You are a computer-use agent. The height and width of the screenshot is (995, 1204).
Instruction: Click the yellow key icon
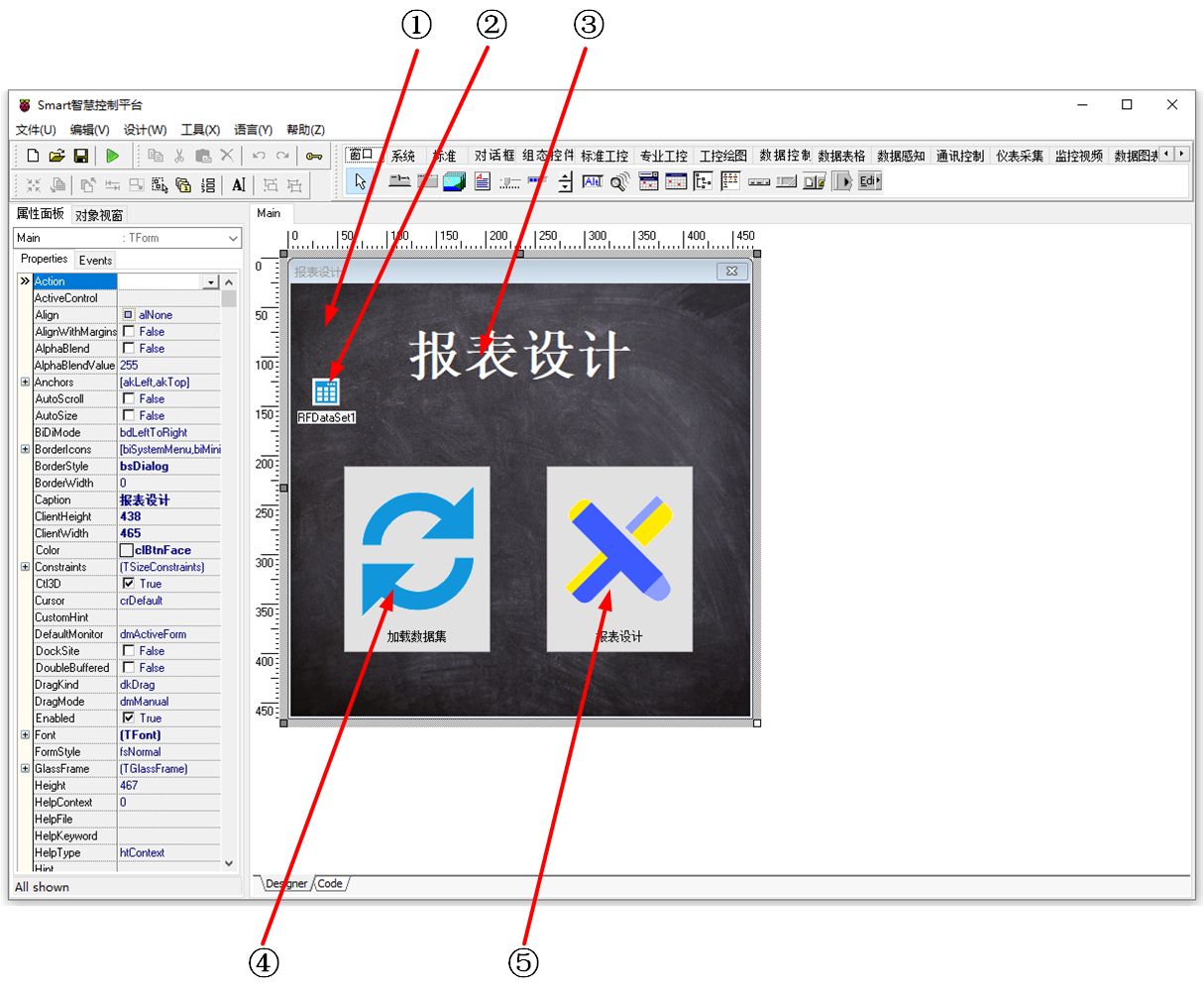coord(314,156)
